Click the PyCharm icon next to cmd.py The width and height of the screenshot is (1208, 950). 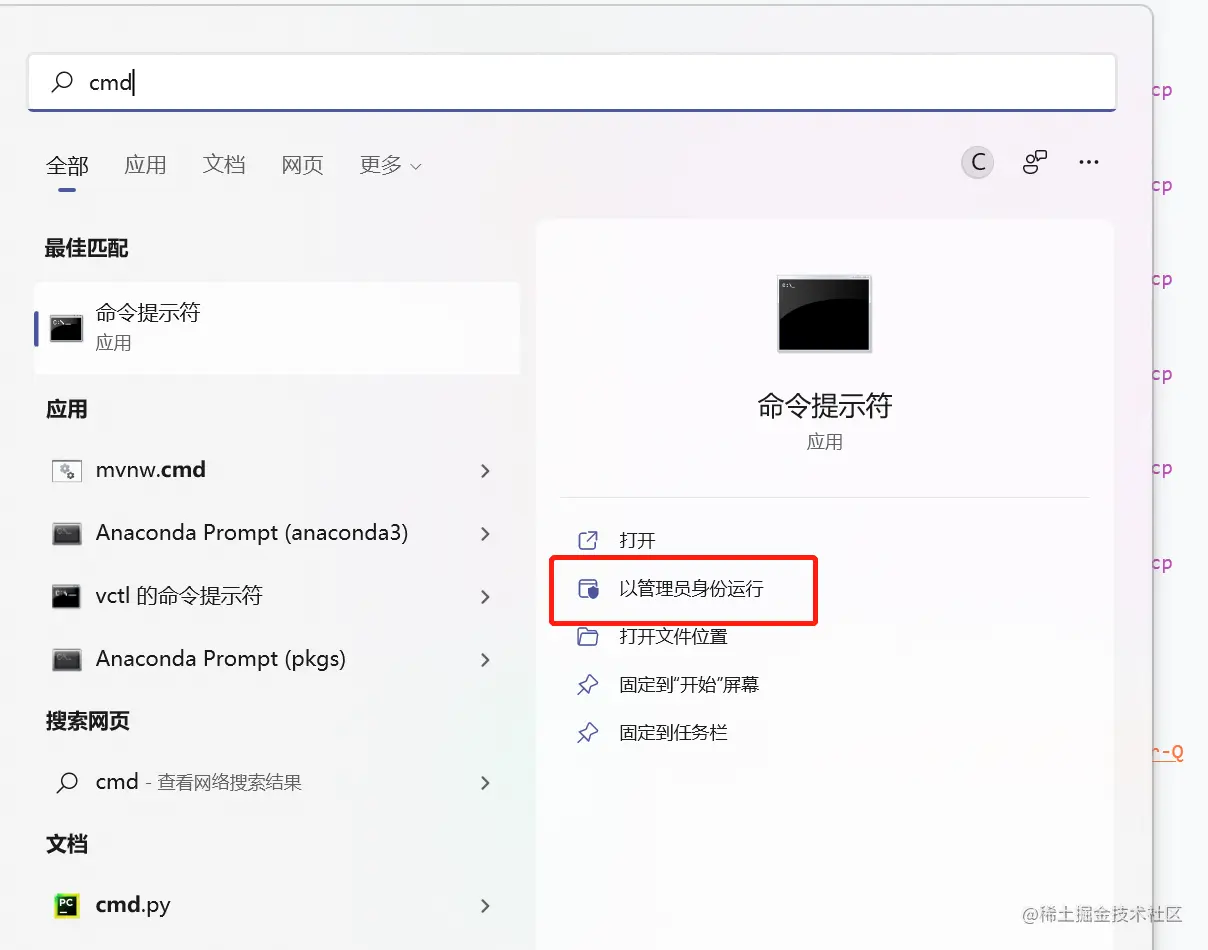tap(66, 905)
